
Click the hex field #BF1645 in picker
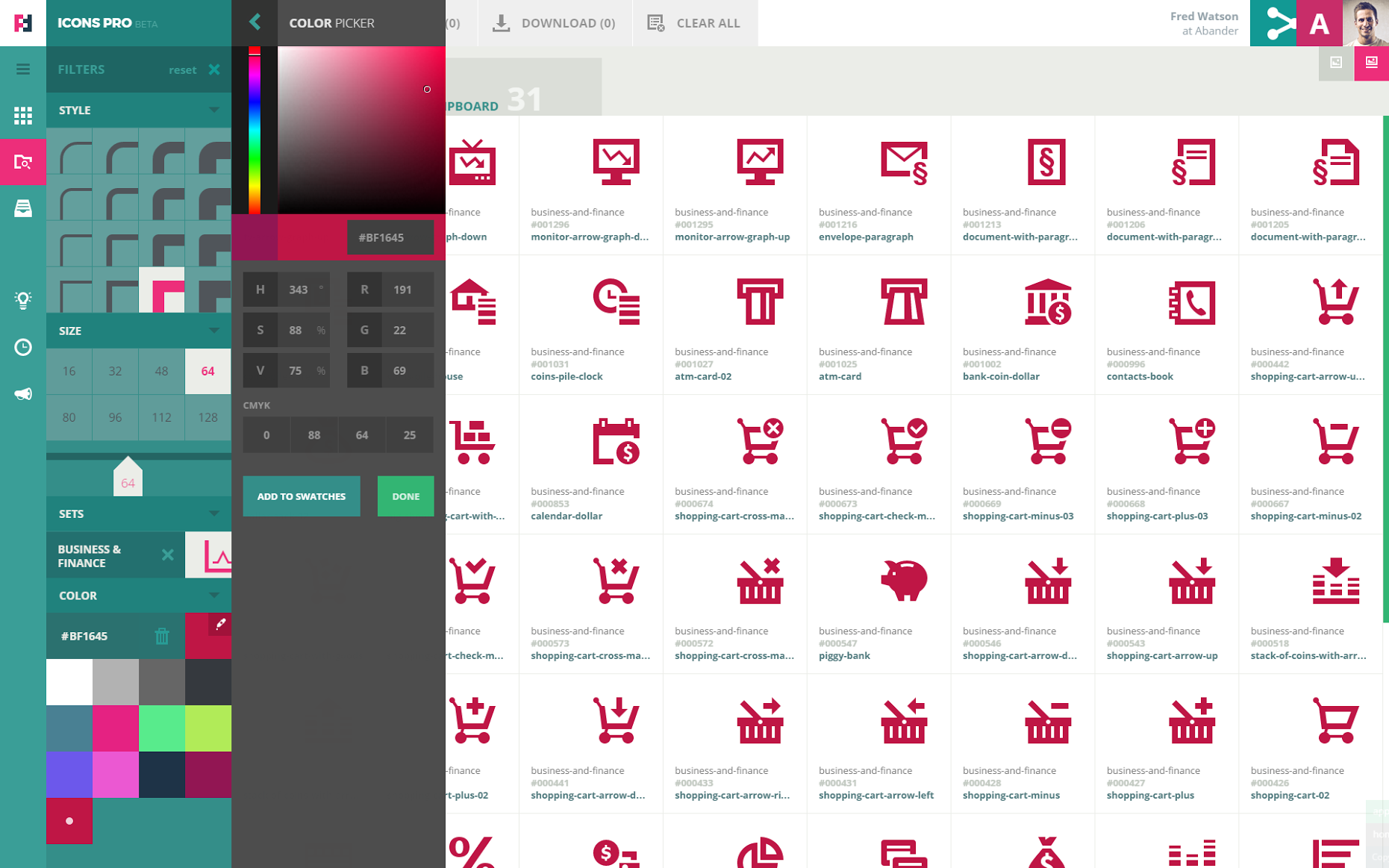pos(390,237)
